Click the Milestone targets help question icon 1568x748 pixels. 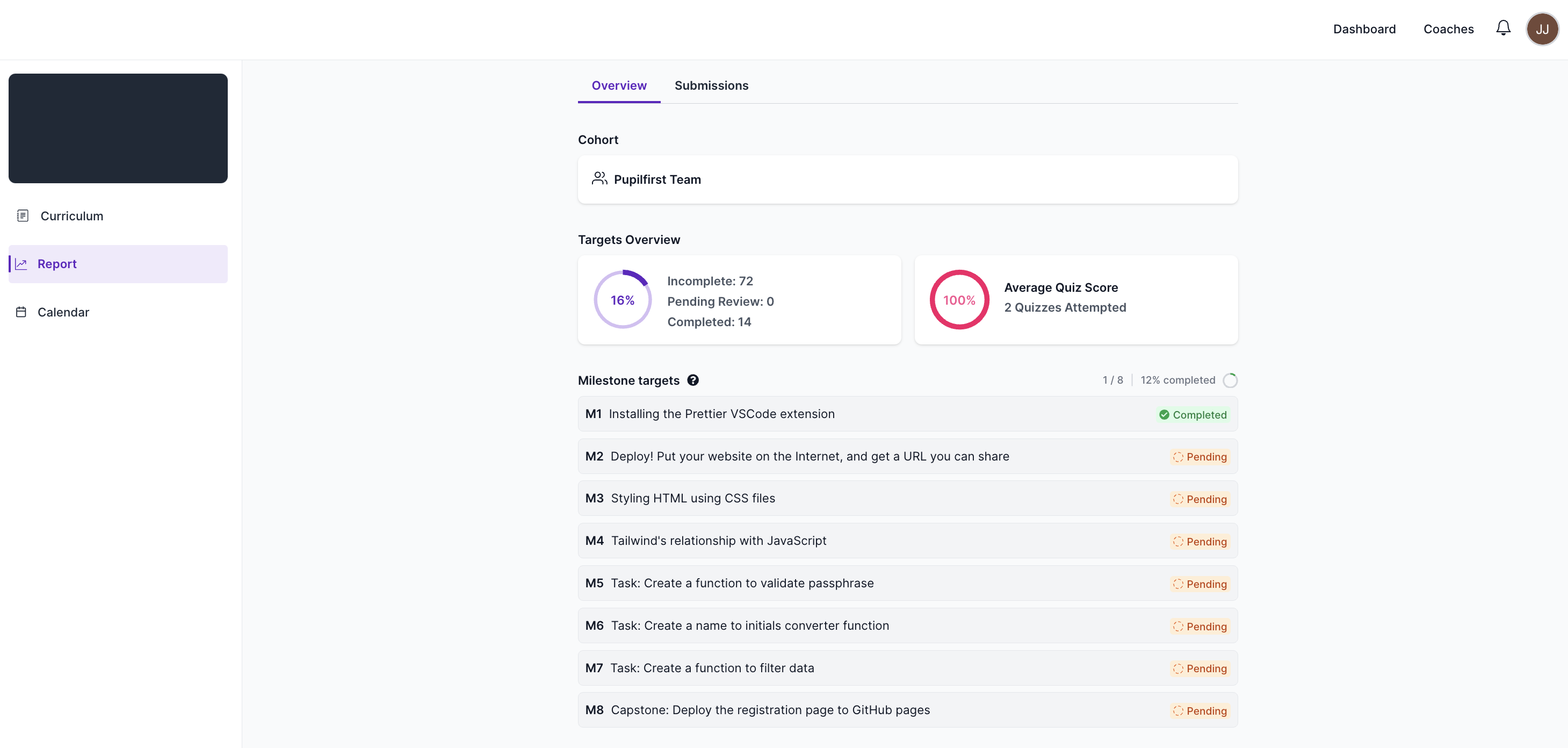[693, 380]
